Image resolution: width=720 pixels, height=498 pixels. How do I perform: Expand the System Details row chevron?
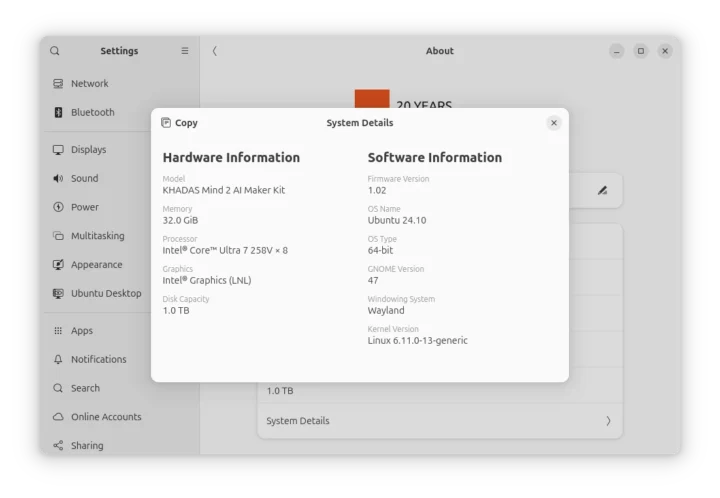click(608, 421)
